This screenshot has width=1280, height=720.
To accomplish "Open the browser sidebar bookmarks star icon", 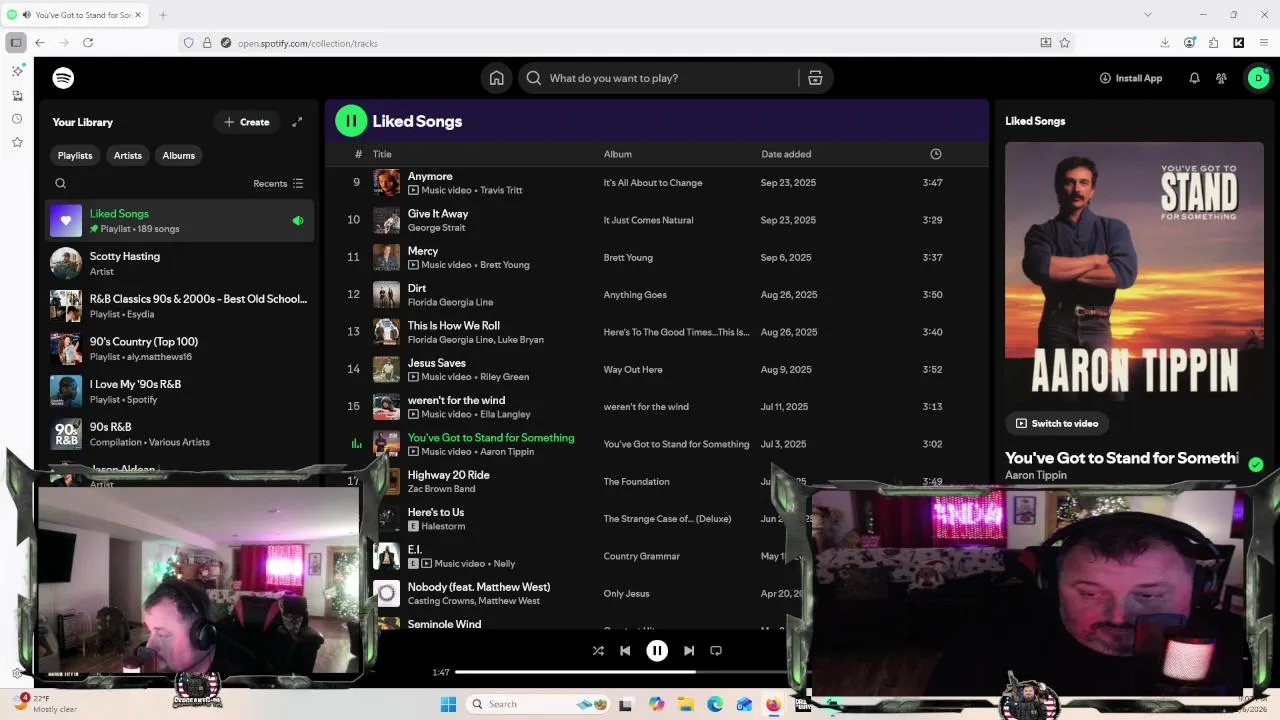I will pos(17,143).
